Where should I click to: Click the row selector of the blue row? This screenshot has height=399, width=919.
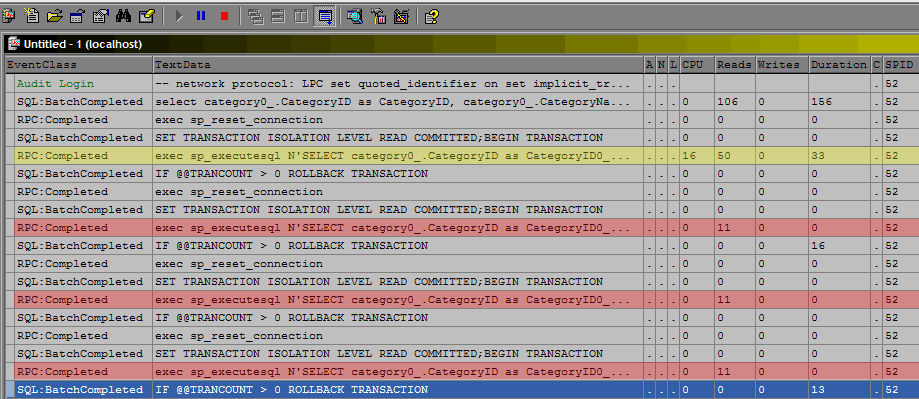click(x=9, y=390)
